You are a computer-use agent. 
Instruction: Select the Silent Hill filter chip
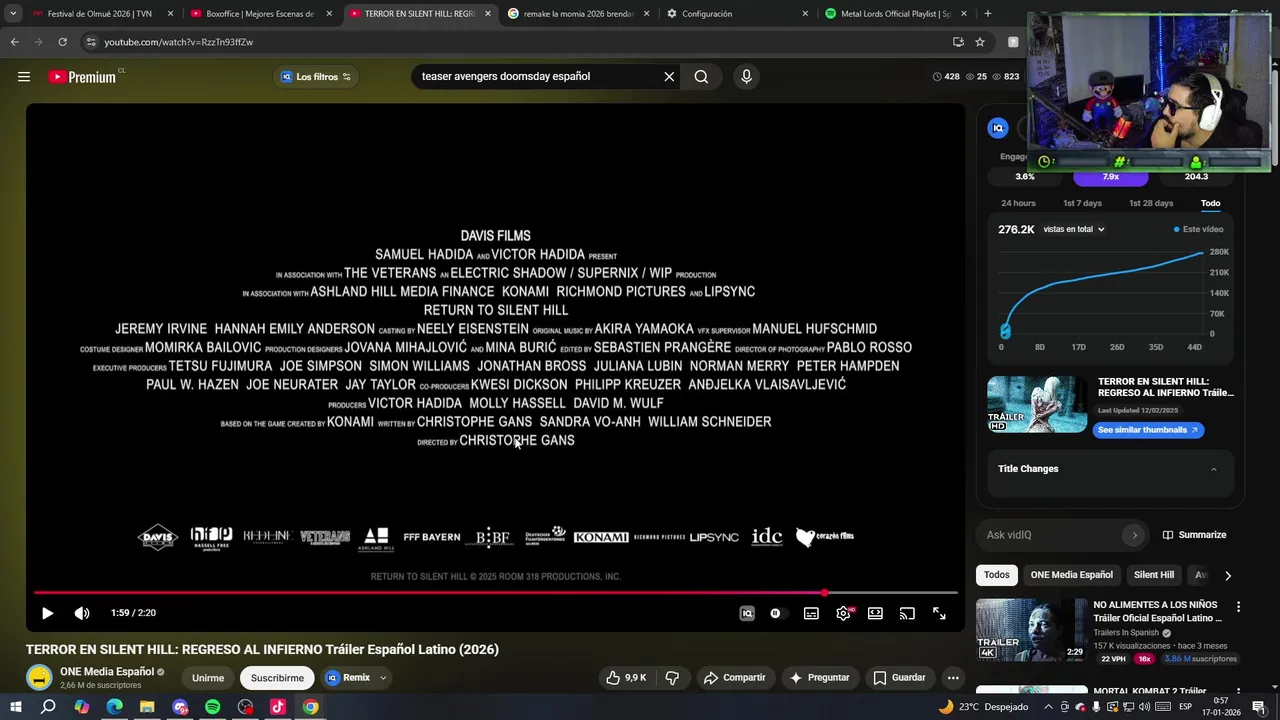1154,575
